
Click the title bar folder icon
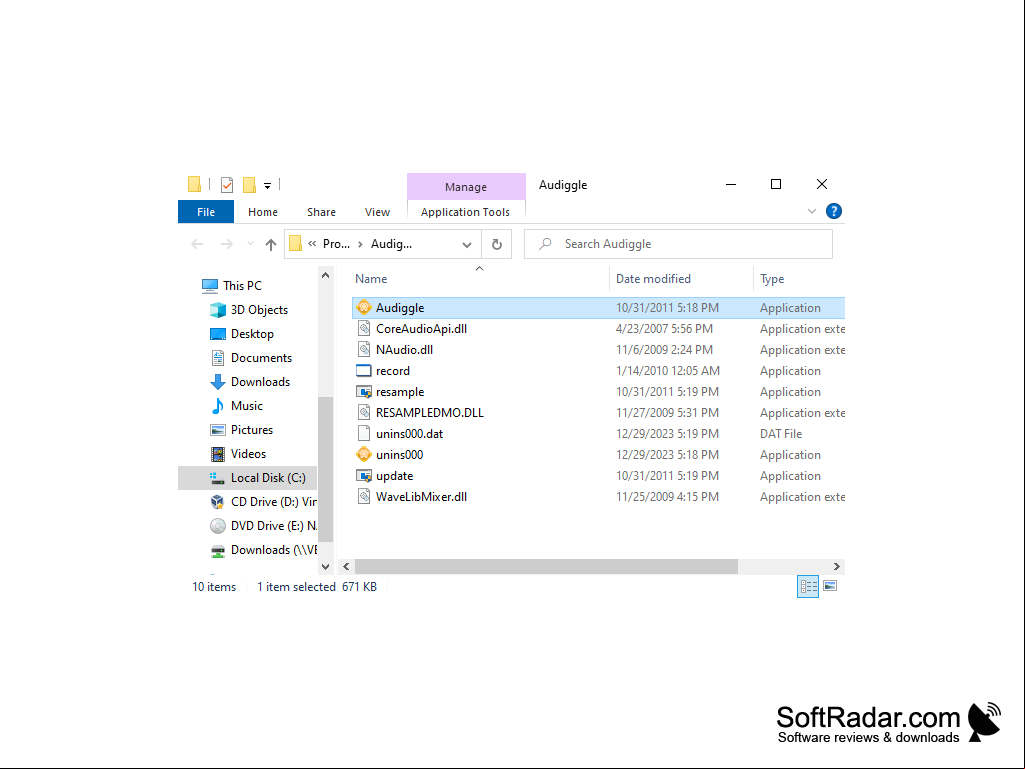194,184
